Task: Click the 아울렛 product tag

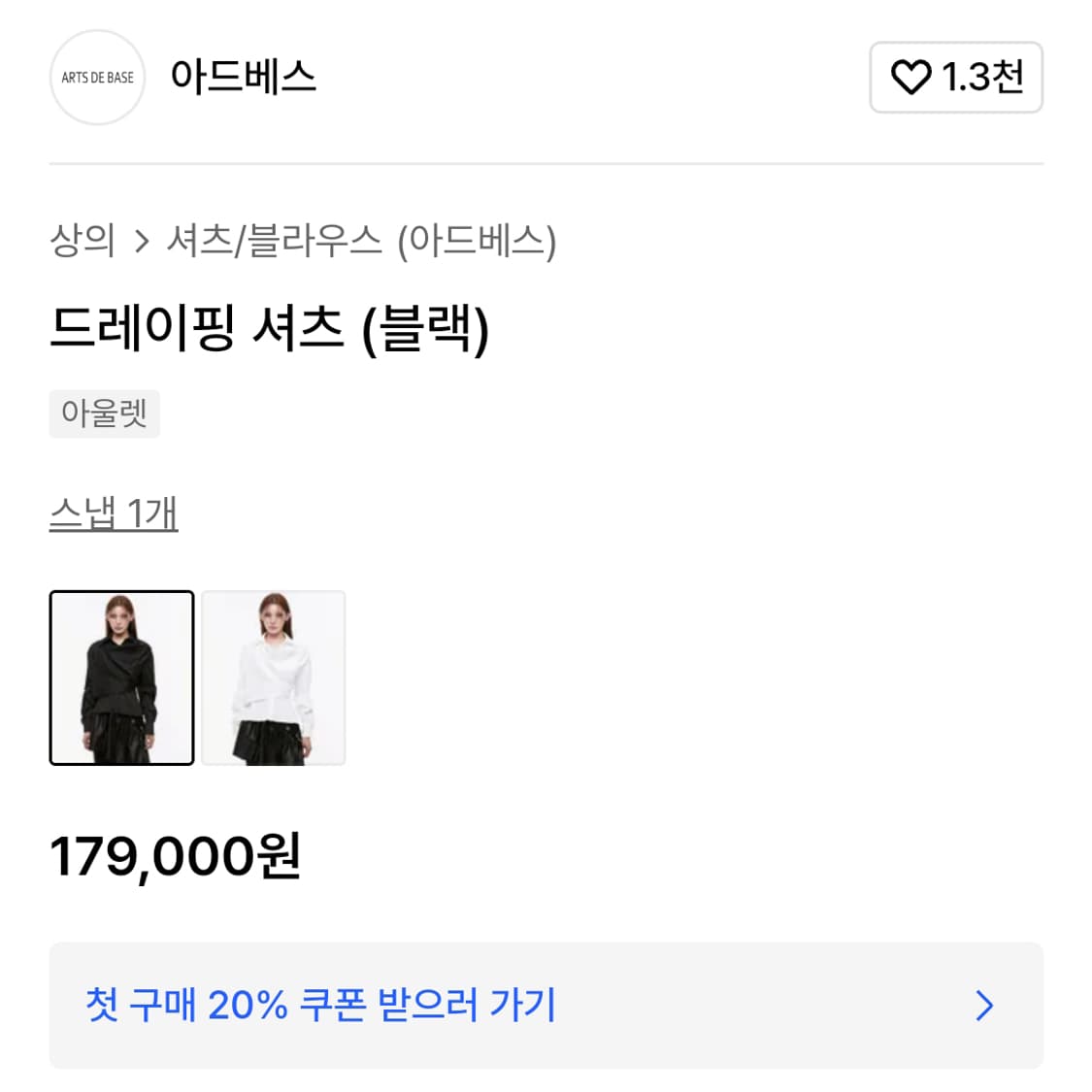Action: pos(104,414)
